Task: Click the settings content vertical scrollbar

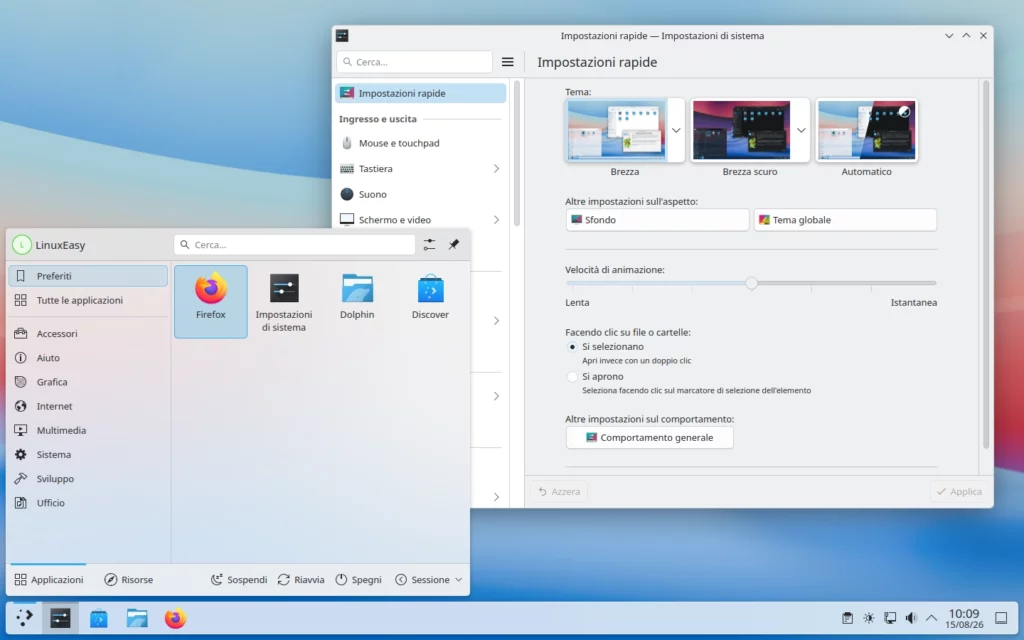Action: (x=985, y=264)
